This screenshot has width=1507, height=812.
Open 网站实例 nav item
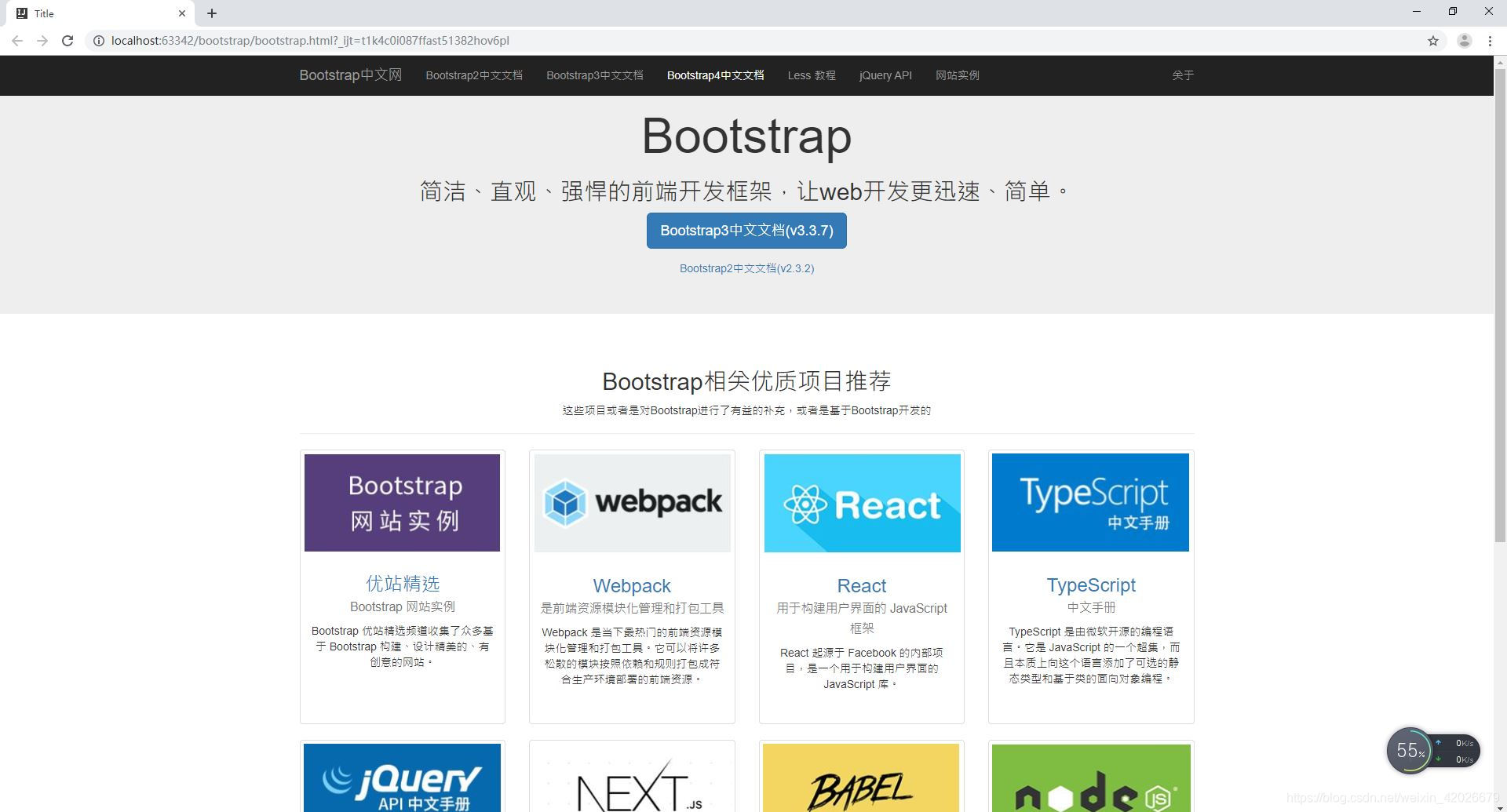tap(958, 75)
